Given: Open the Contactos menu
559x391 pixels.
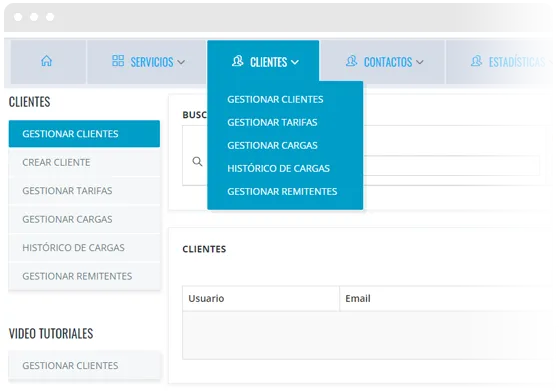Looking at the screenshot, I should coord(383,62).
